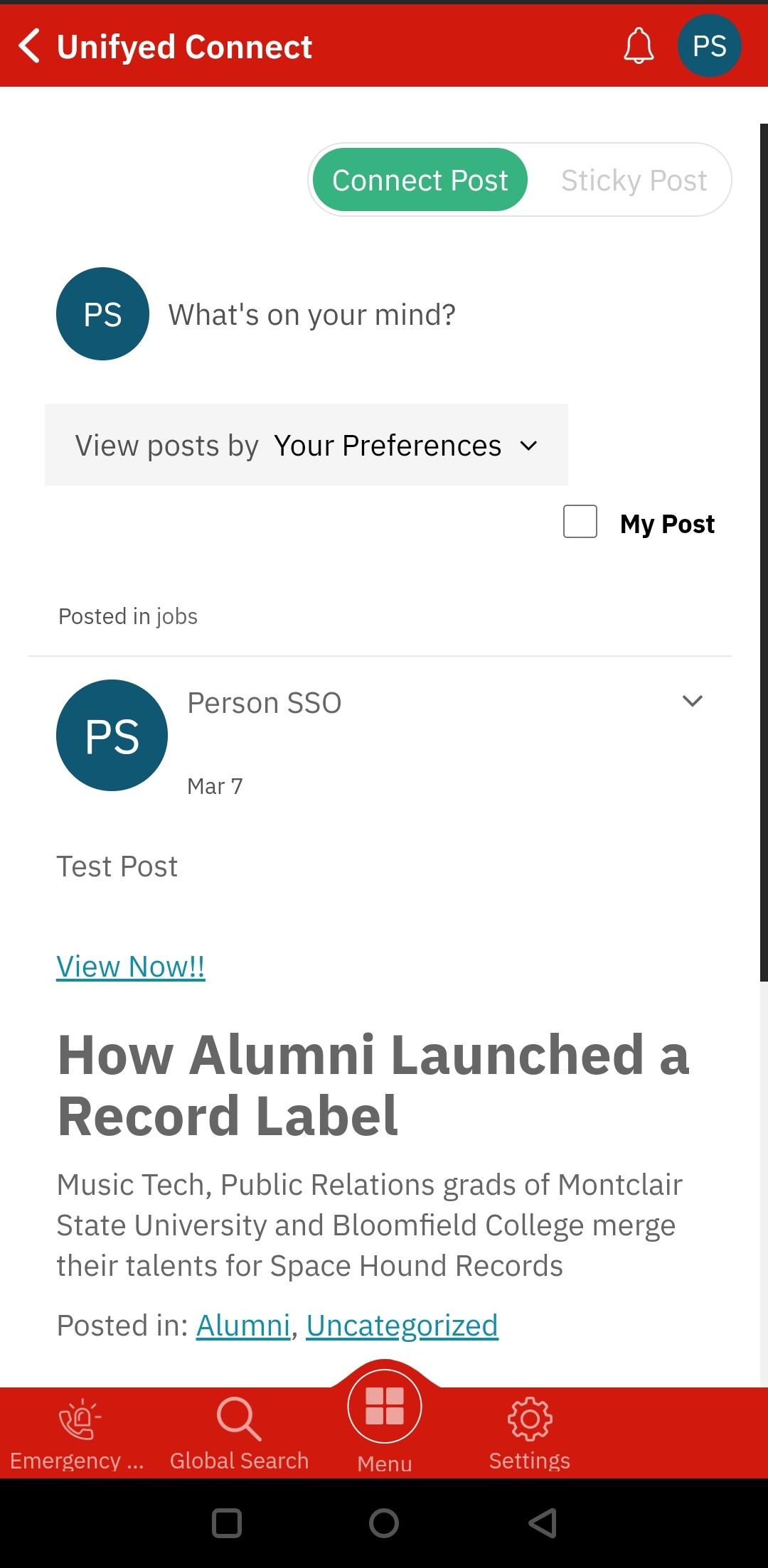Click the vertical scrollbar on right edge

[x=764, y=552]
